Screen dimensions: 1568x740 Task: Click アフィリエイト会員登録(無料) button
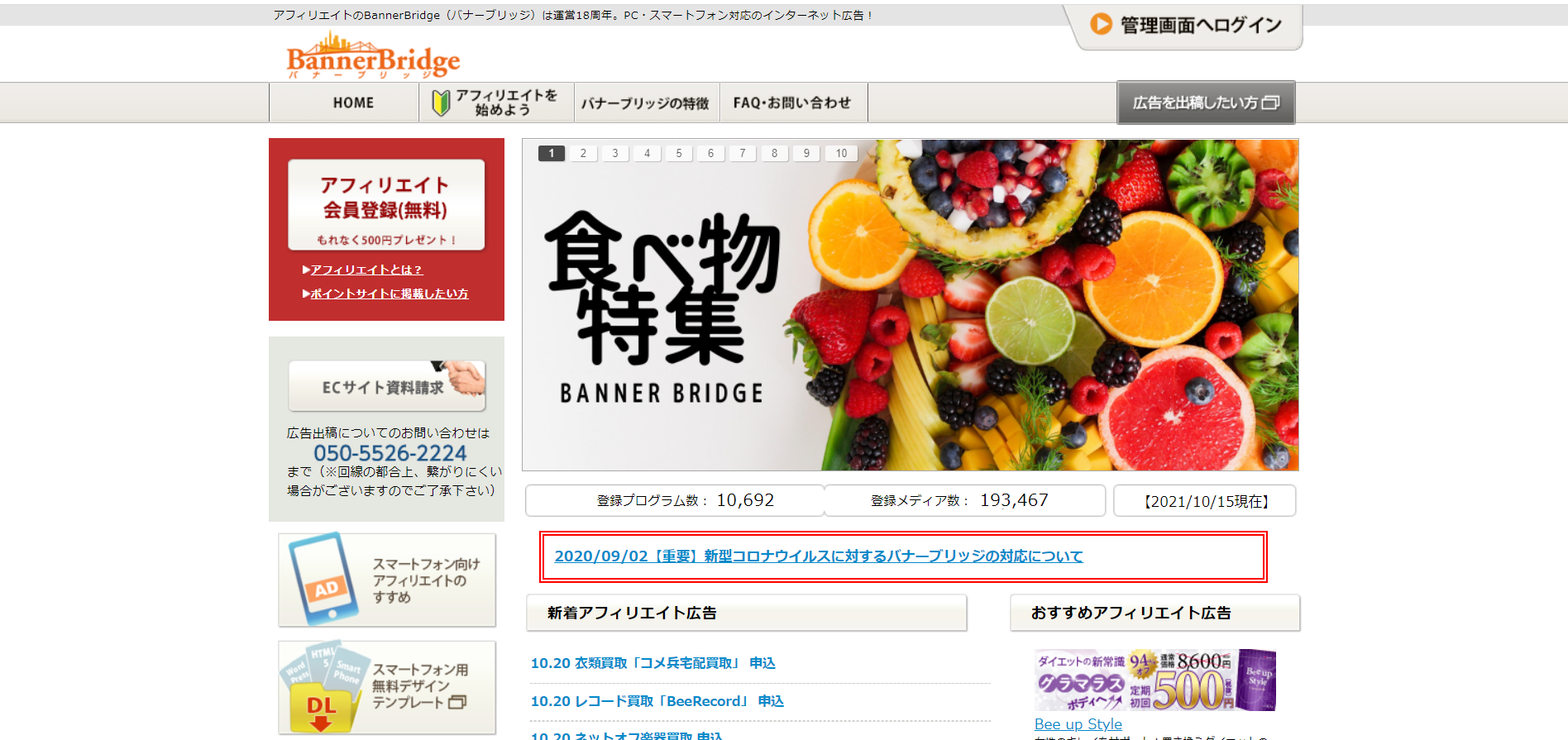click(x=385, y=204)
